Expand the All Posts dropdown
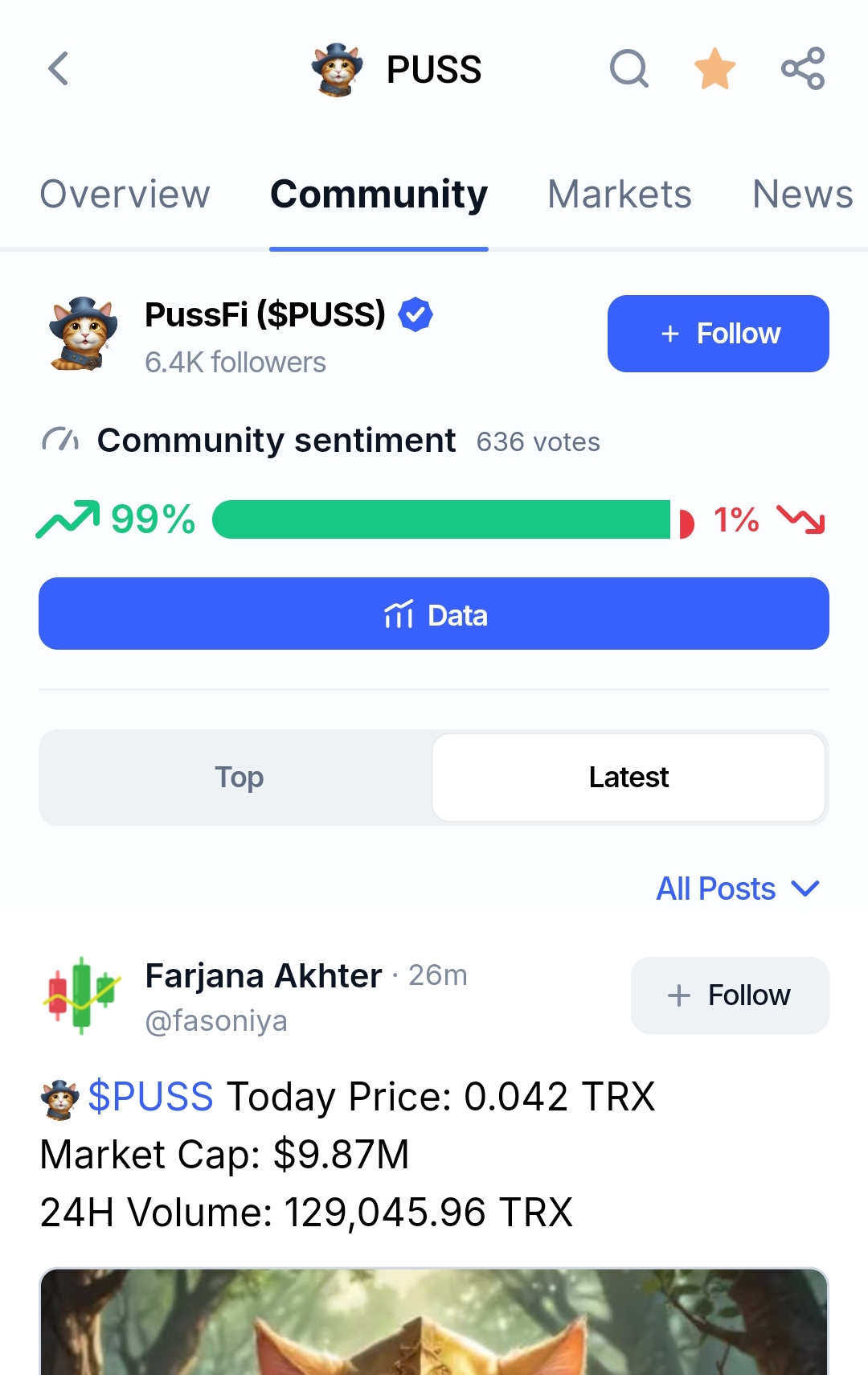 737,889
